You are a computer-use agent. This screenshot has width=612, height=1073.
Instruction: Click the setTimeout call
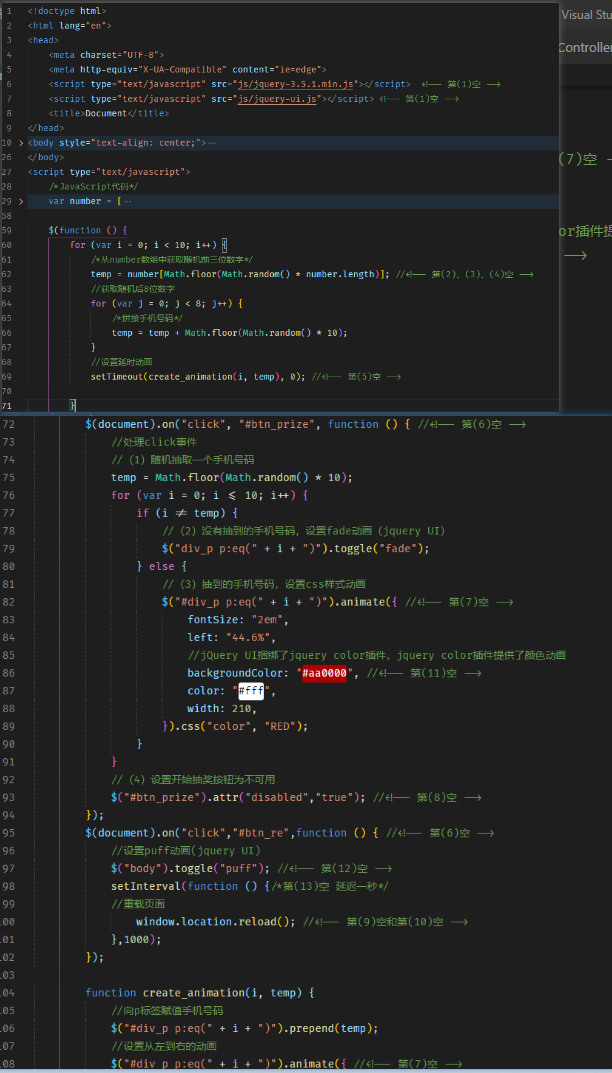(198, 376)
